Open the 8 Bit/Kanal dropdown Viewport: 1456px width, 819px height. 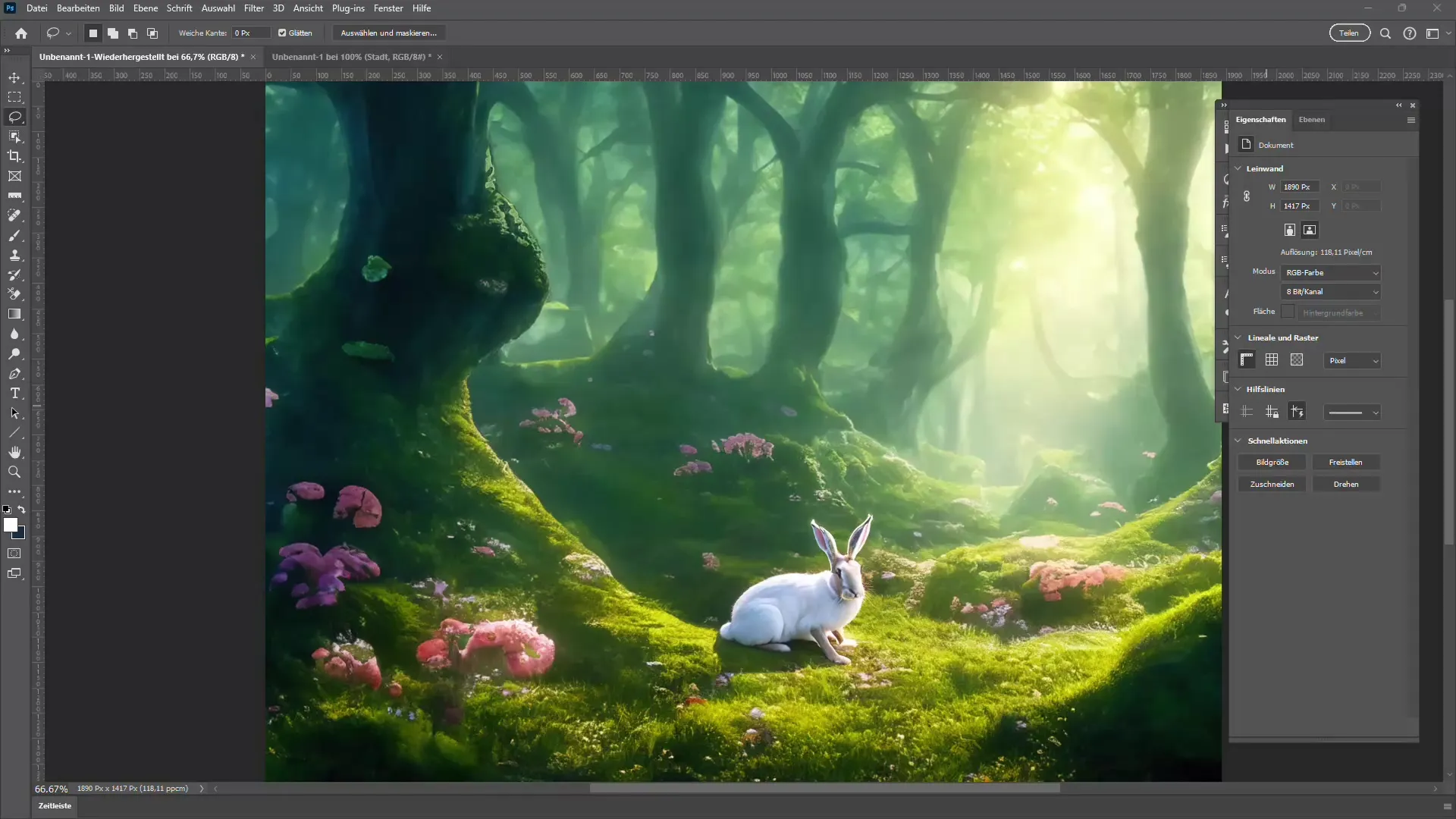(x=1331, y=292)
